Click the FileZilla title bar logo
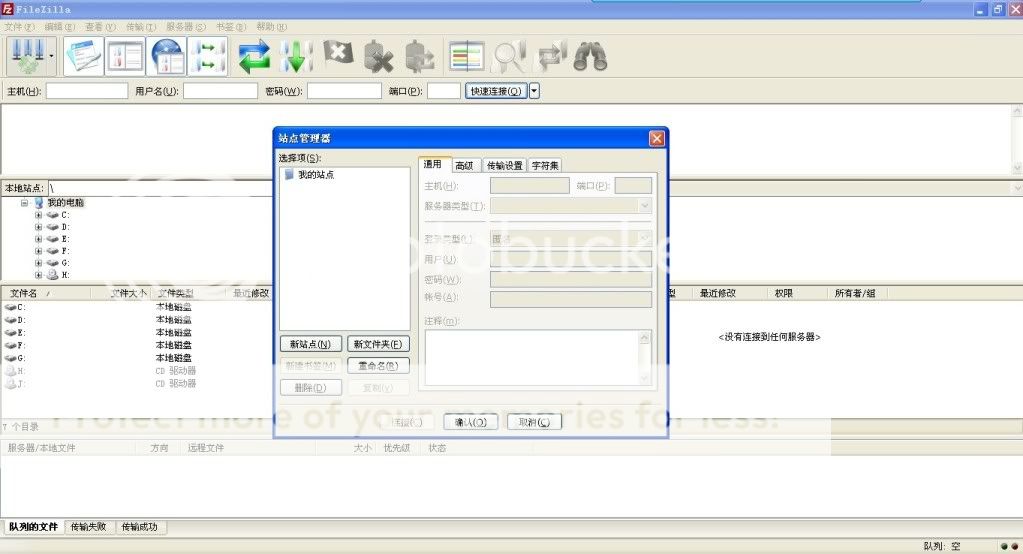1023x554 pixels. (x=7, y=9)
